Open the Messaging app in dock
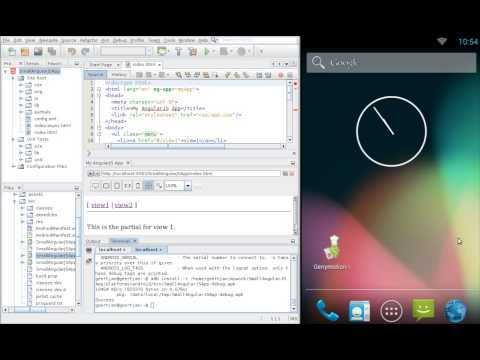 click(423, 310)
